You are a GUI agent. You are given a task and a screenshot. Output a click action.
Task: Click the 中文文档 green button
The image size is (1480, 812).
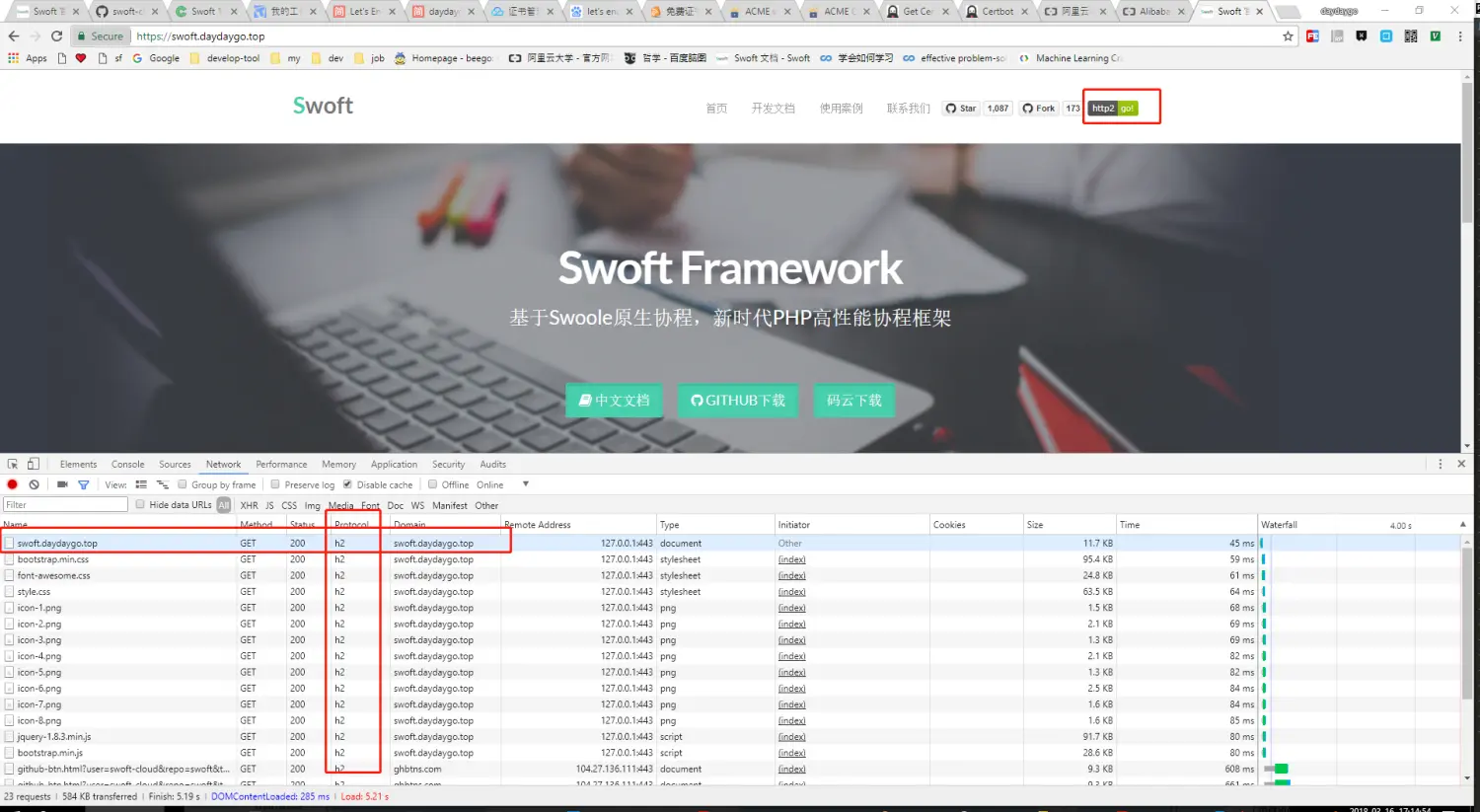tap(614, 400)
